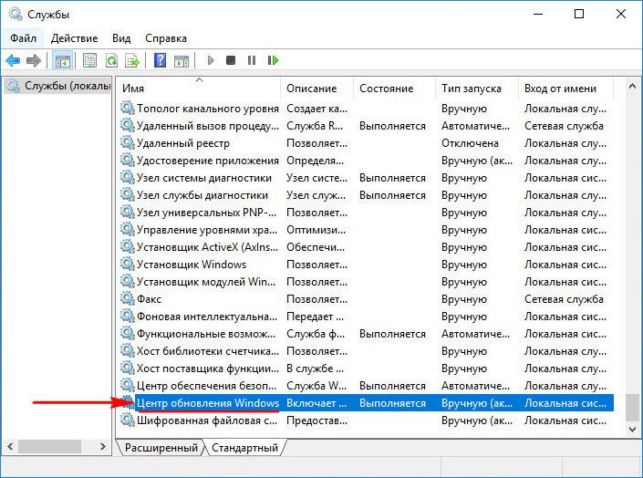Click gear icon of Тополог канального уровня
643x478 pixels.
click(127, 109)
